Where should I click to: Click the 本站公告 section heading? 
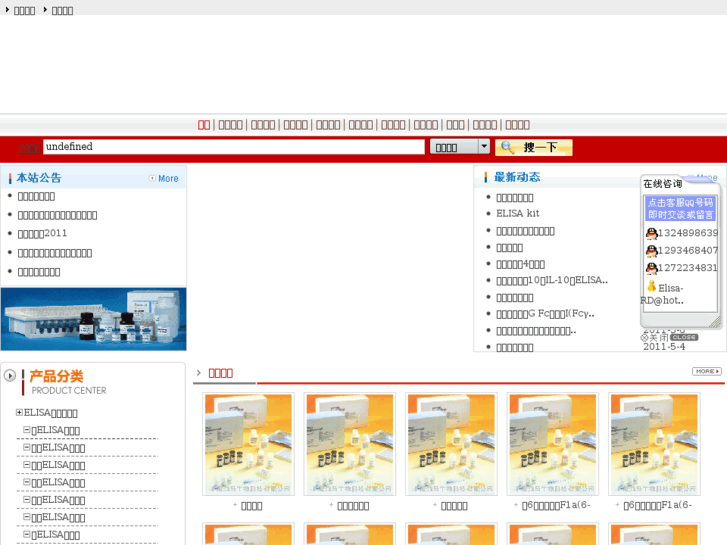(x=39, y=178)
